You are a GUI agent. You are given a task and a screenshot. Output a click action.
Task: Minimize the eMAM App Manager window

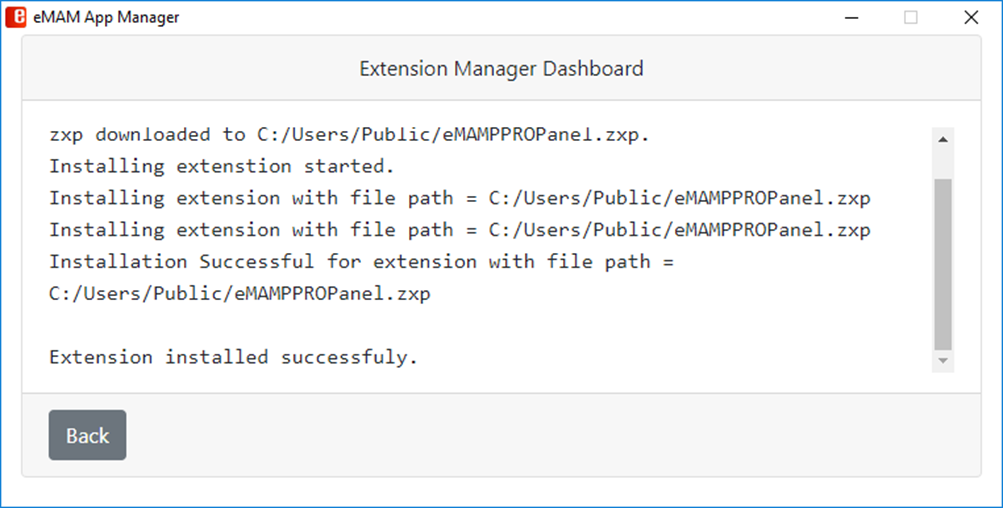[851, 17]
